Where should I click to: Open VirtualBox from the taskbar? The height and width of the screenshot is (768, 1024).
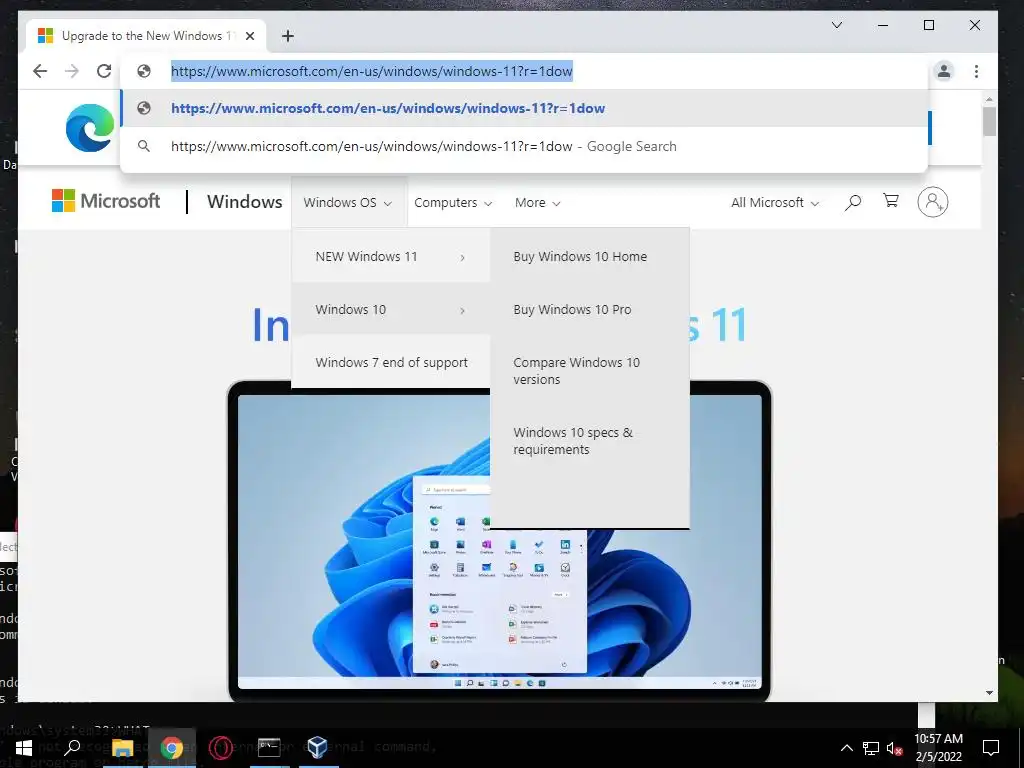point(317,748)
